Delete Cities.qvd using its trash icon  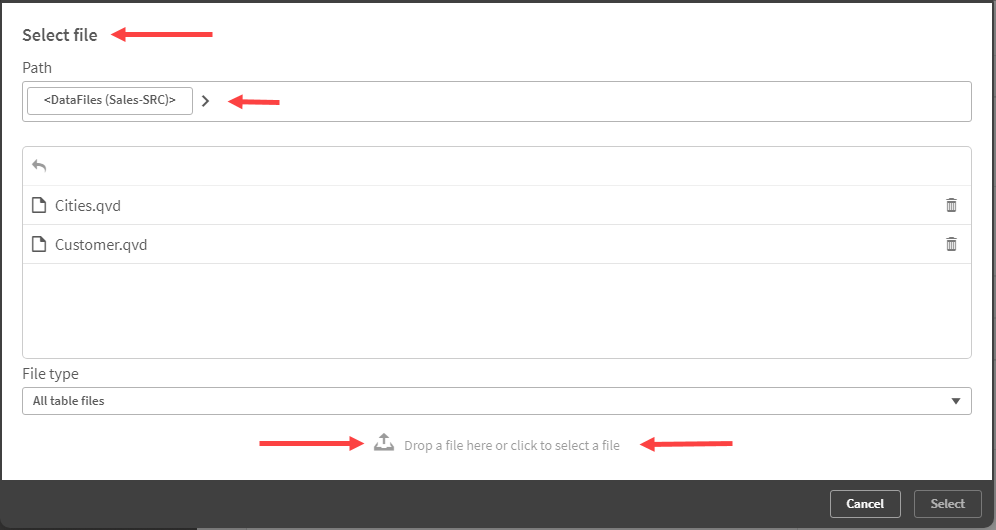pos(951,205)
